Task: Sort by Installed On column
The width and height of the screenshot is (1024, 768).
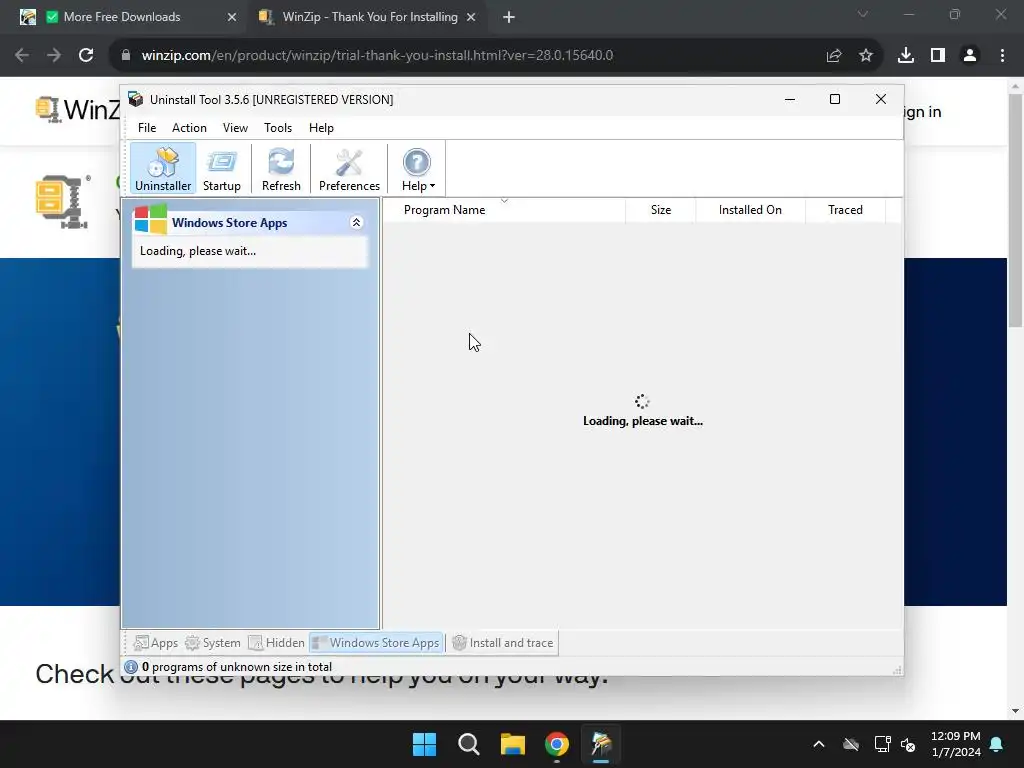Action: point(750,210)
